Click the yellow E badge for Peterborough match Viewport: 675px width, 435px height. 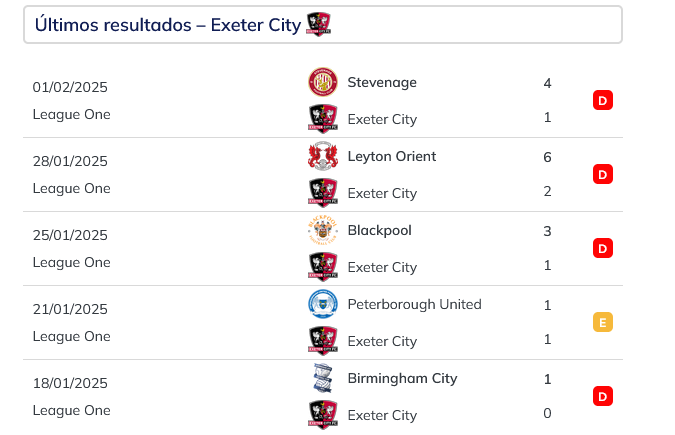click(x=603, y=322)
